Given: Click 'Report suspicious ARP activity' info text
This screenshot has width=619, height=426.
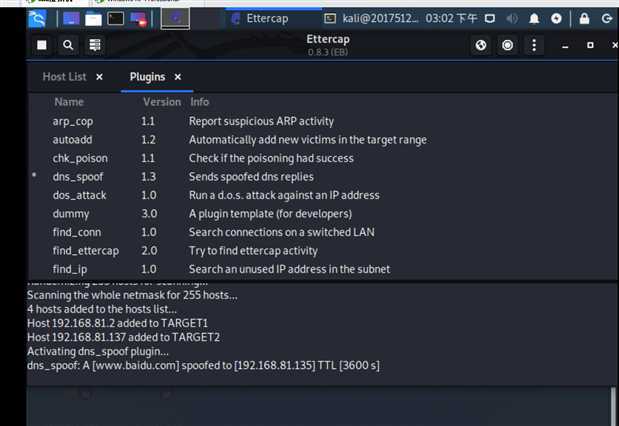Looking at the screenshot, I should pyautogui.click(x=261, y=121).
